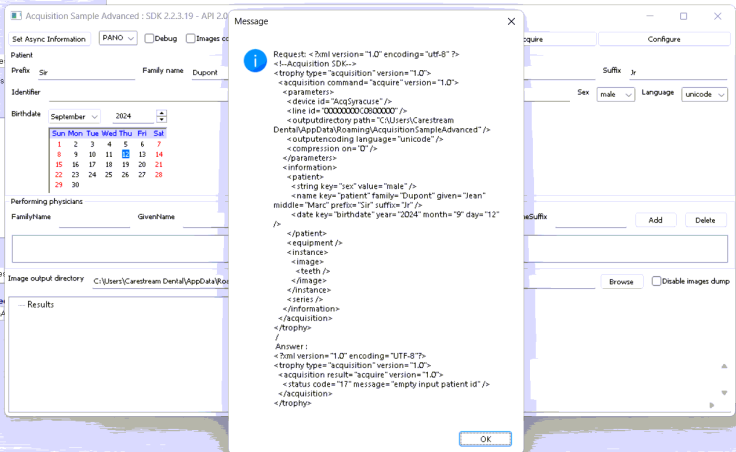Viewport: 736px width, 452px height.
Task: Select September 20 in the calendar
Action: click(x=142, y=165)
